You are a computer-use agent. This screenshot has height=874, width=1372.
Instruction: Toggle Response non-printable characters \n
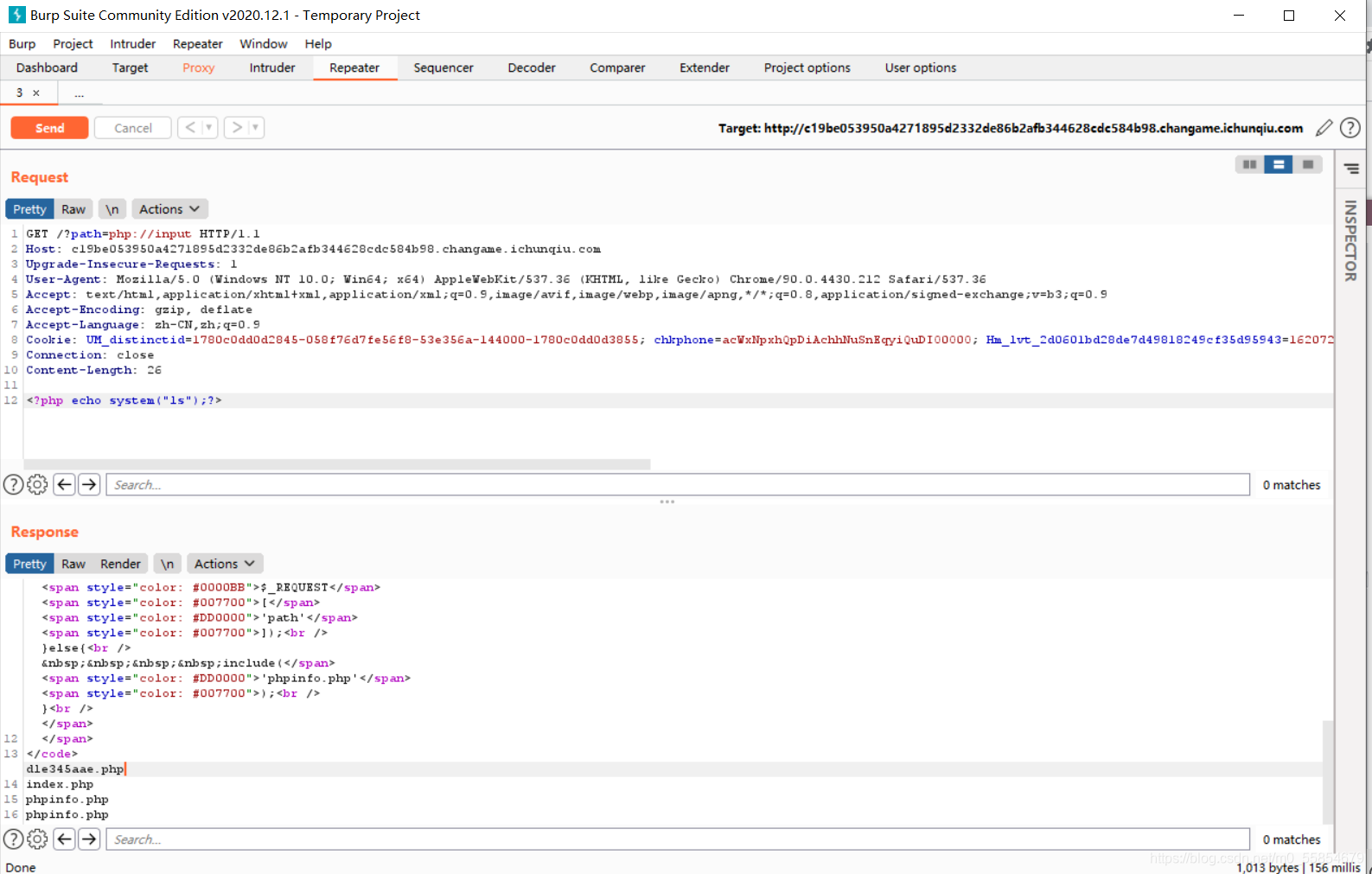pyautogui.click(x=168, y=564)
